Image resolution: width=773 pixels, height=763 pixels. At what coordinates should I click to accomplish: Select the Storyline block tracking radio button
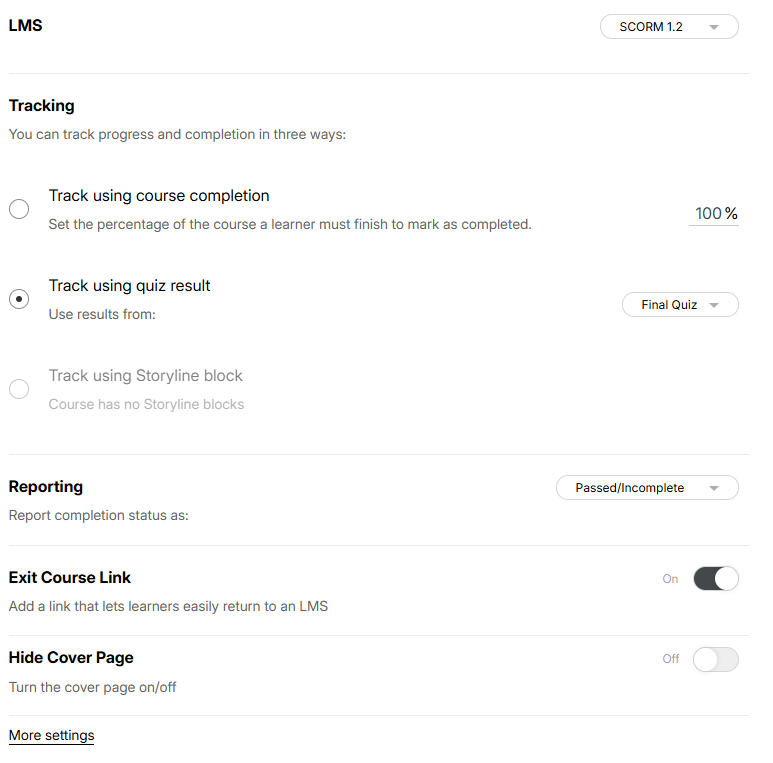19,389
